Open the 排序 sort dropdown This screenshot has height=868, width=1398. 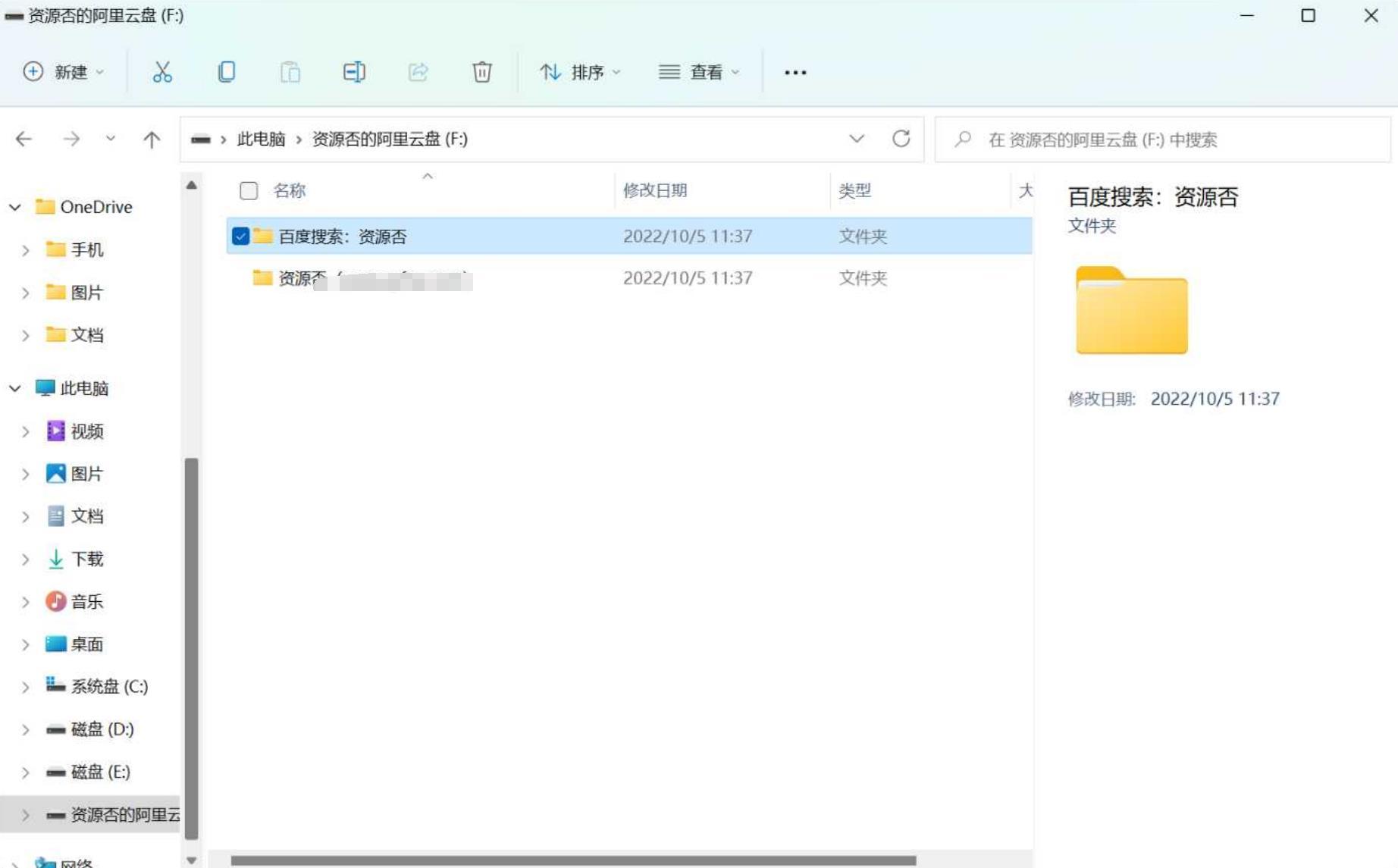[580, 72]
